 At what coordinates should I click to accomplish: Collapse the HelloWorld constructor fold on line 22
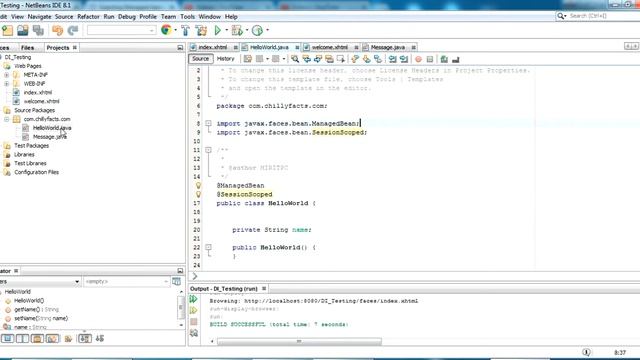208,247
